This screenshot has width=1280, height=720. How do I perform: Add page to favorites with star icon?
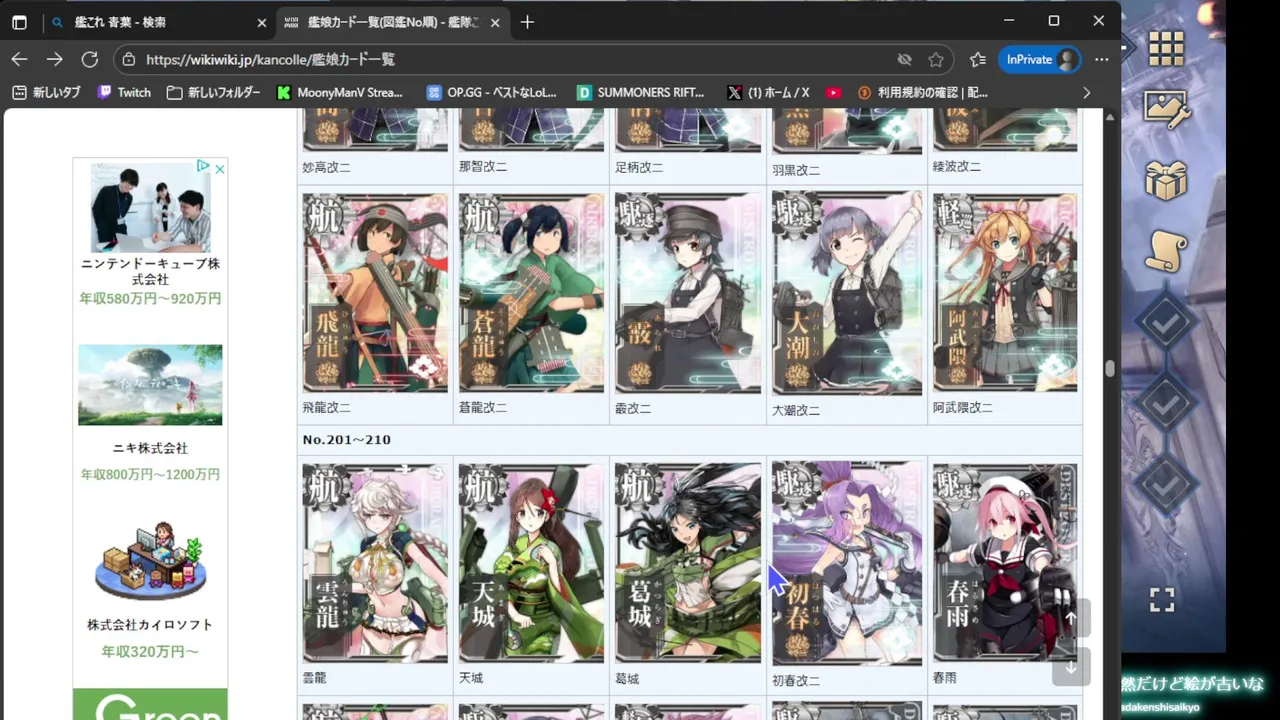936,60
